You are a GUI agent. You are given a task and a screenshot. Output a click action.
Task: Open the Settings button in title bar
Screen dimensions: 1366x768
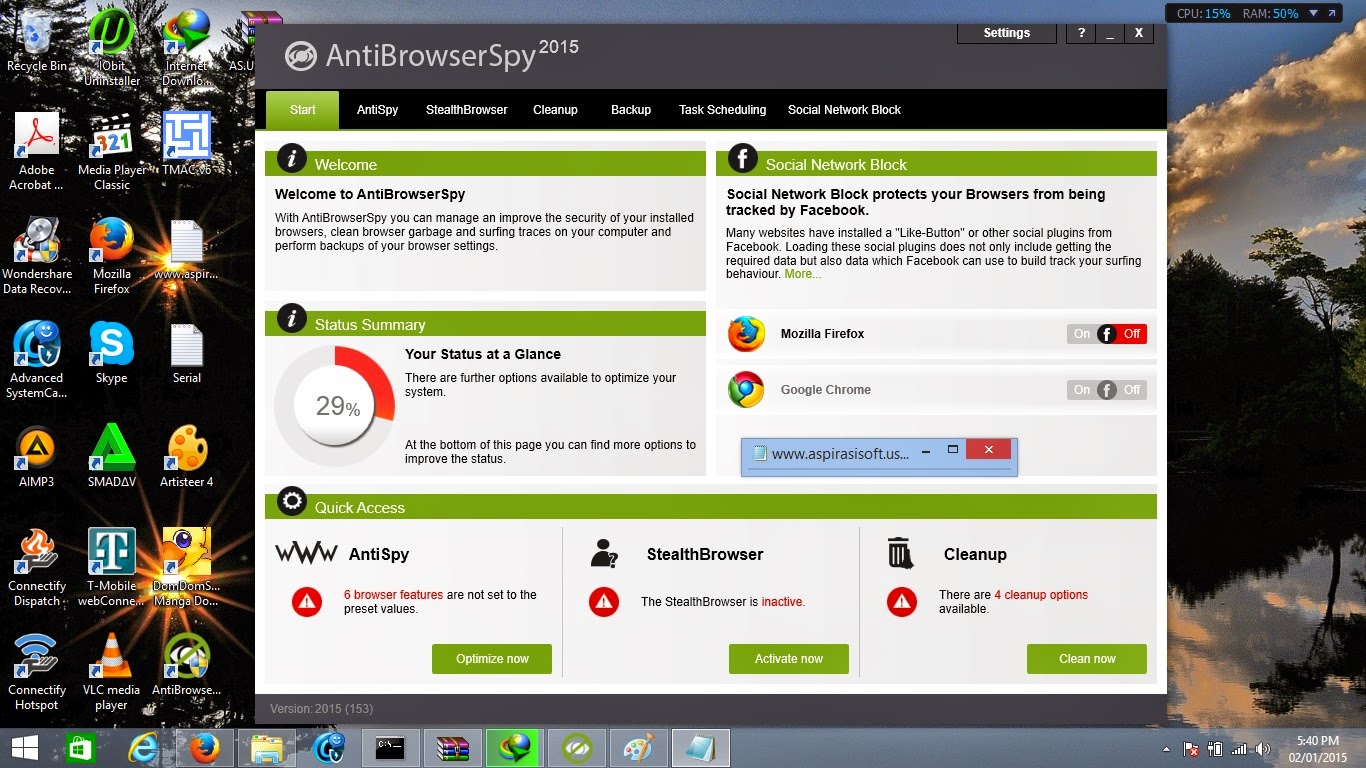tap(1007, 33)
